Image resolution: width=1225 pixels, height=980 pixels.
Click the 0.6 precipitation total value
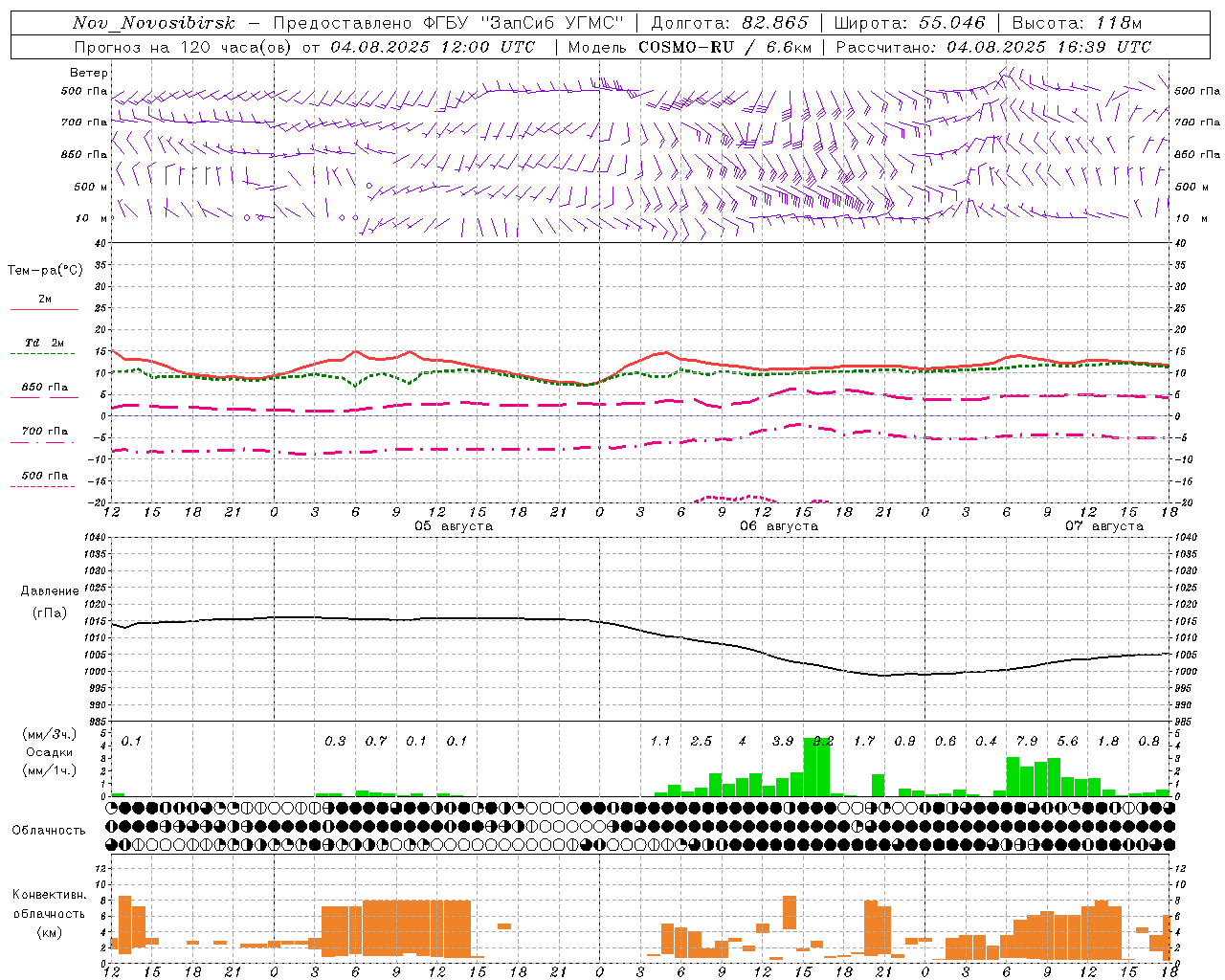coord(946,742)
